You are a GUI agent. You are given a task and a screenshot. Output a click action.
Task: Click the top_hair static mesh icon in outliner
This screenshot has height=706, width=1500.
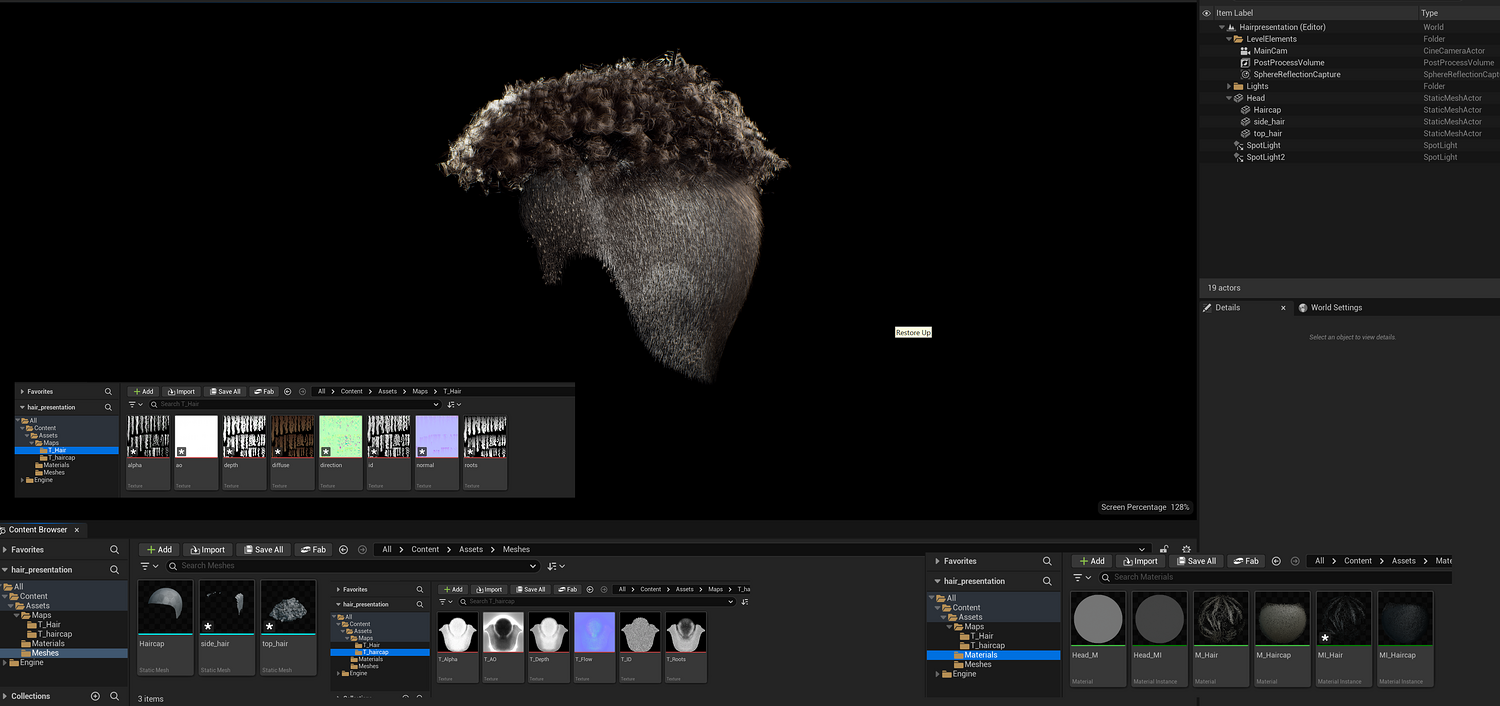[1245, 134]
